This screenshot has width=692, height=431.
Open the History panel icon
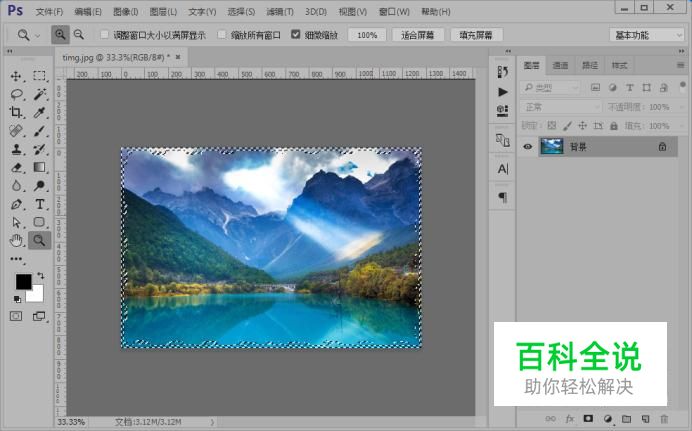[x=503, y=72]
